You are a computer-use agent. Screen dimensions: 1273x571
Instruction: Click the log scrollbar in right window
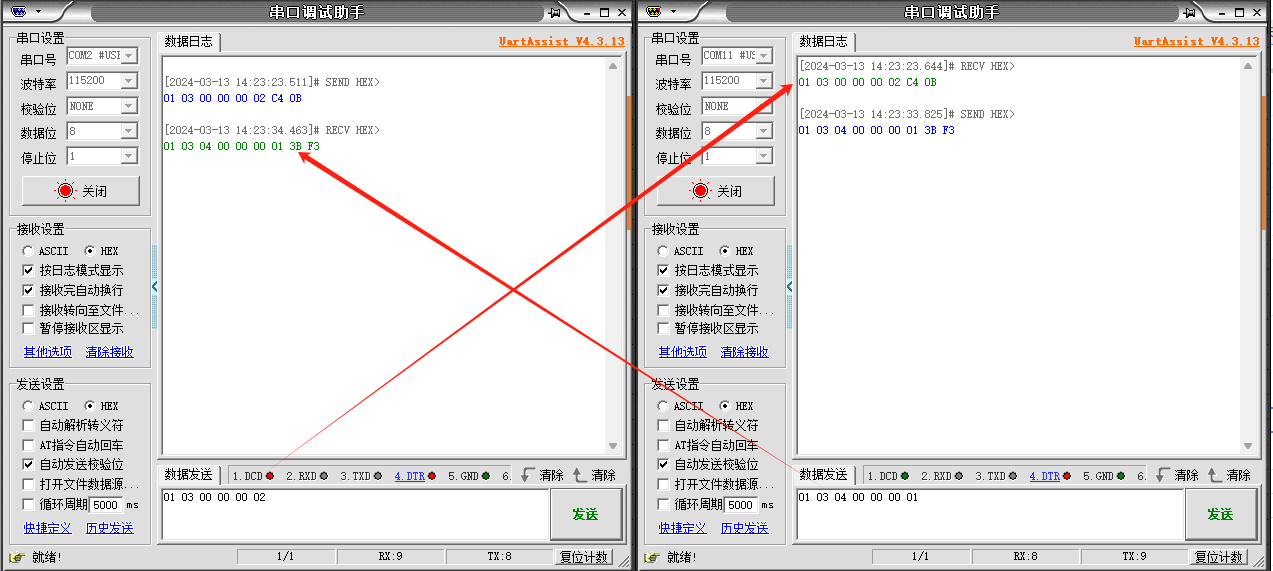pyautogui.click(x=1247, y=250)
